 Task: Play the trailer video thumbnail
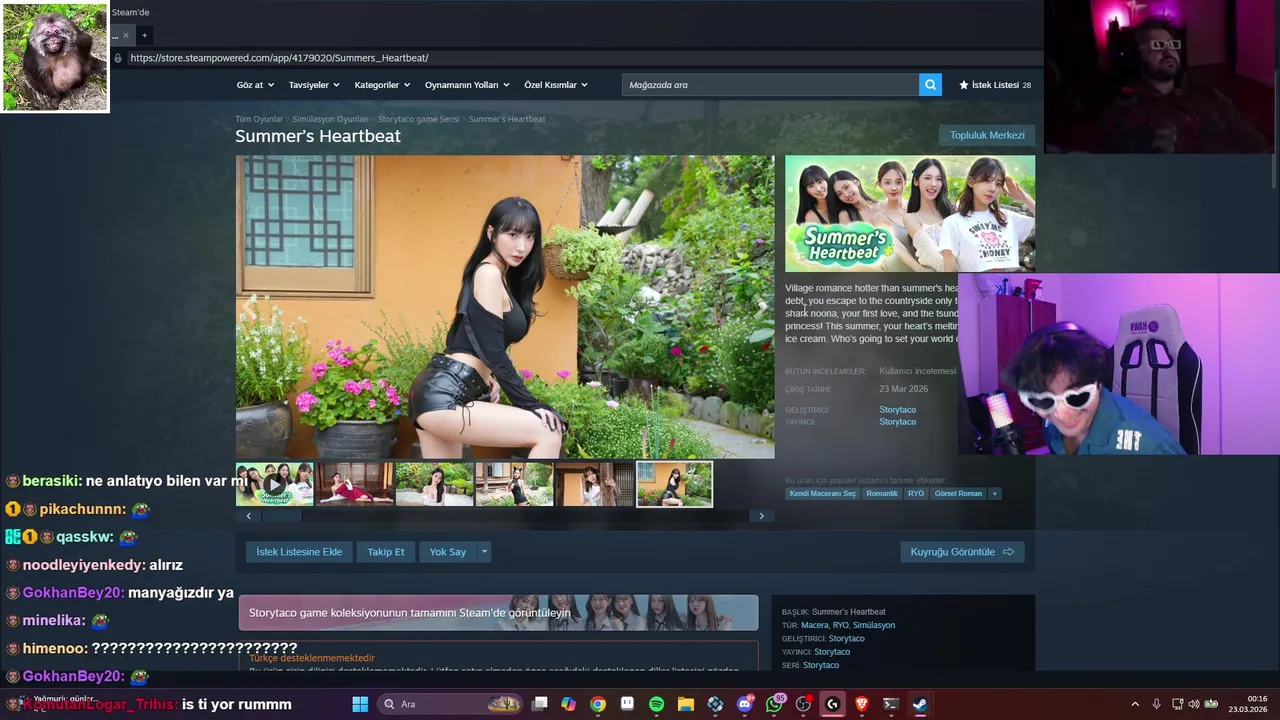pyautogui.click(x=274, y=484)
